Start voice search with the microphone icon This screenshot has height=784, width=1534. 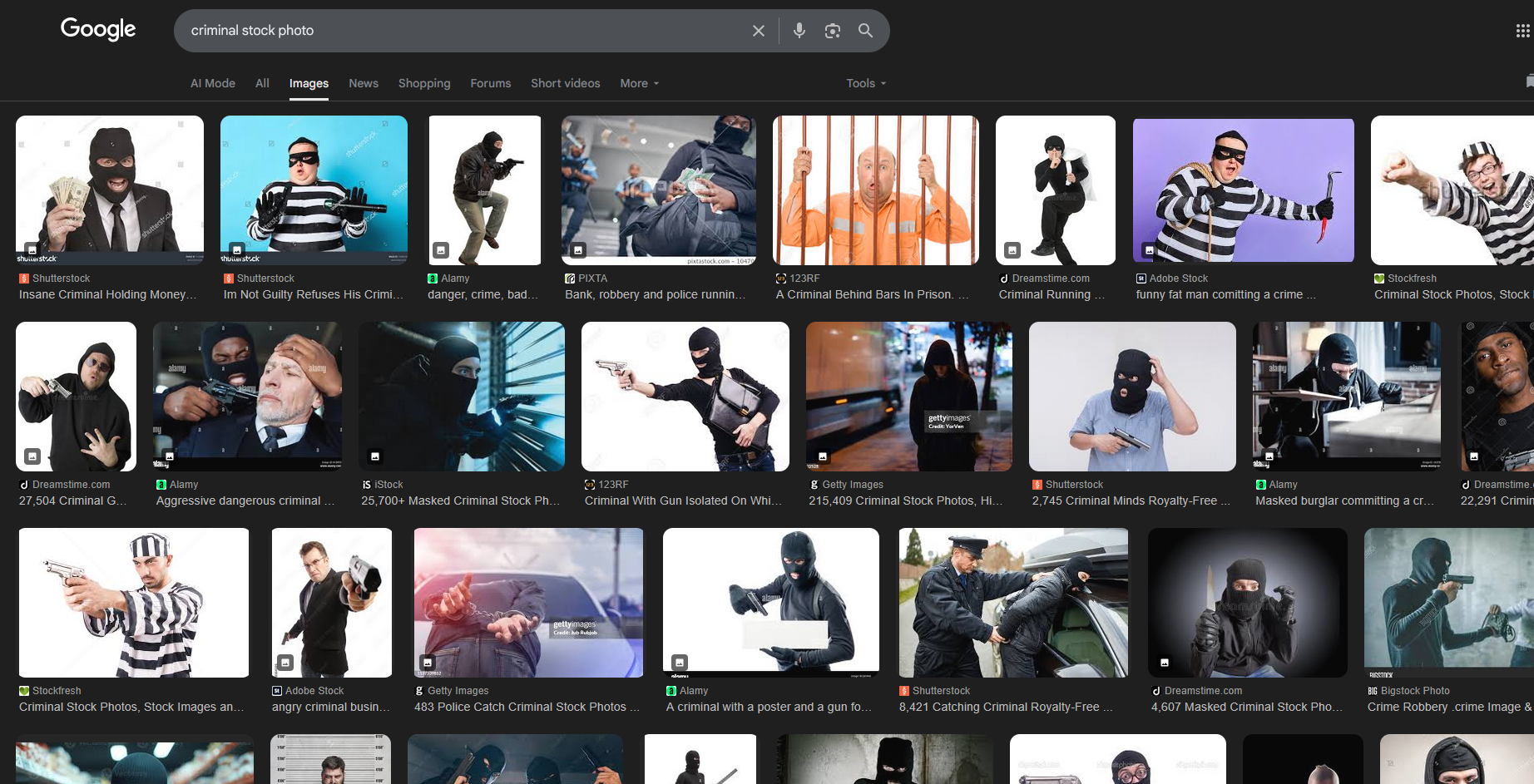pyautogui.click(x=799, y=31)
